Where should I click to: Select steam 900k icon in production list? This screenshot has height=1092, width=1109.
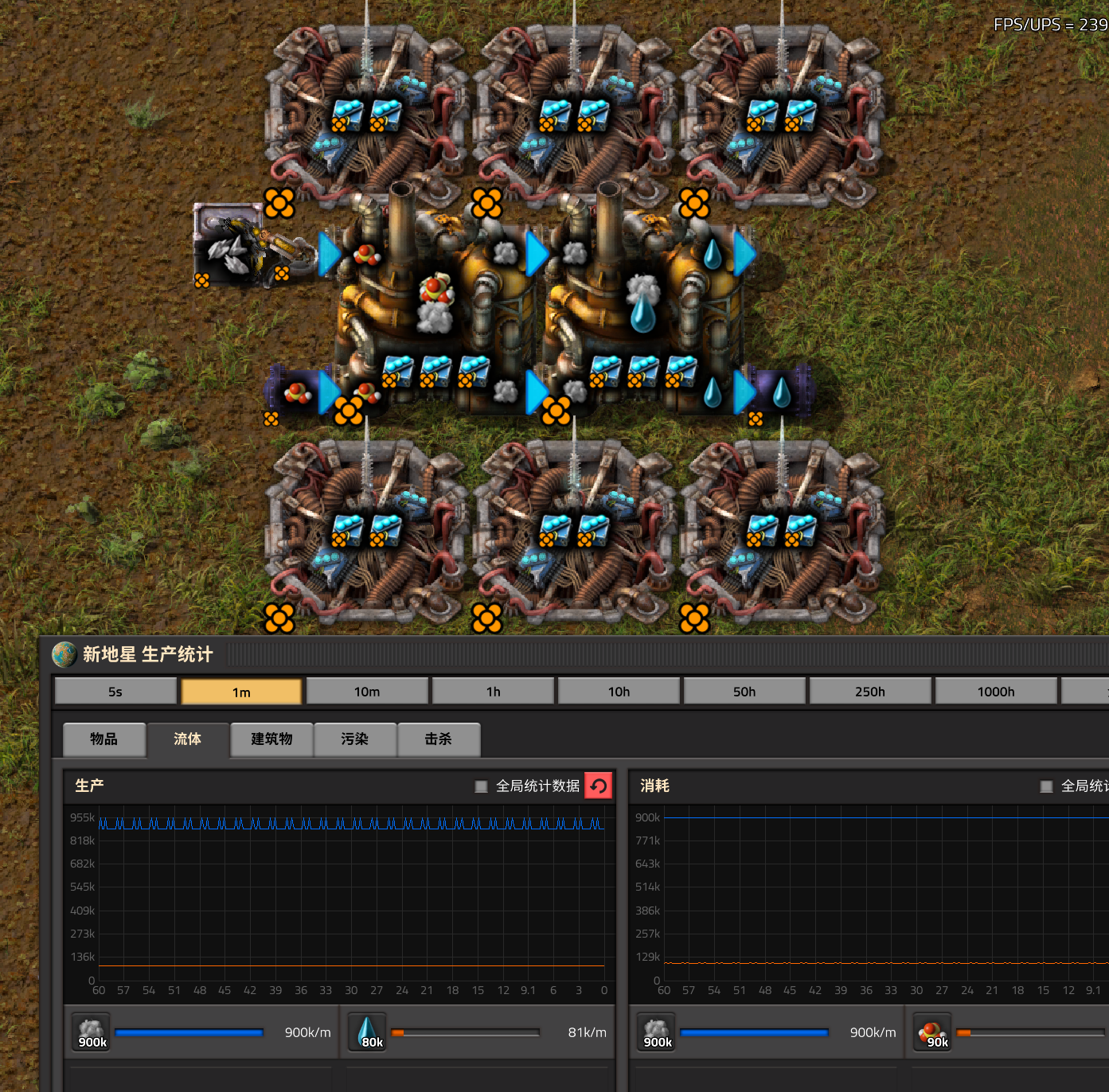coord(92,1032)
